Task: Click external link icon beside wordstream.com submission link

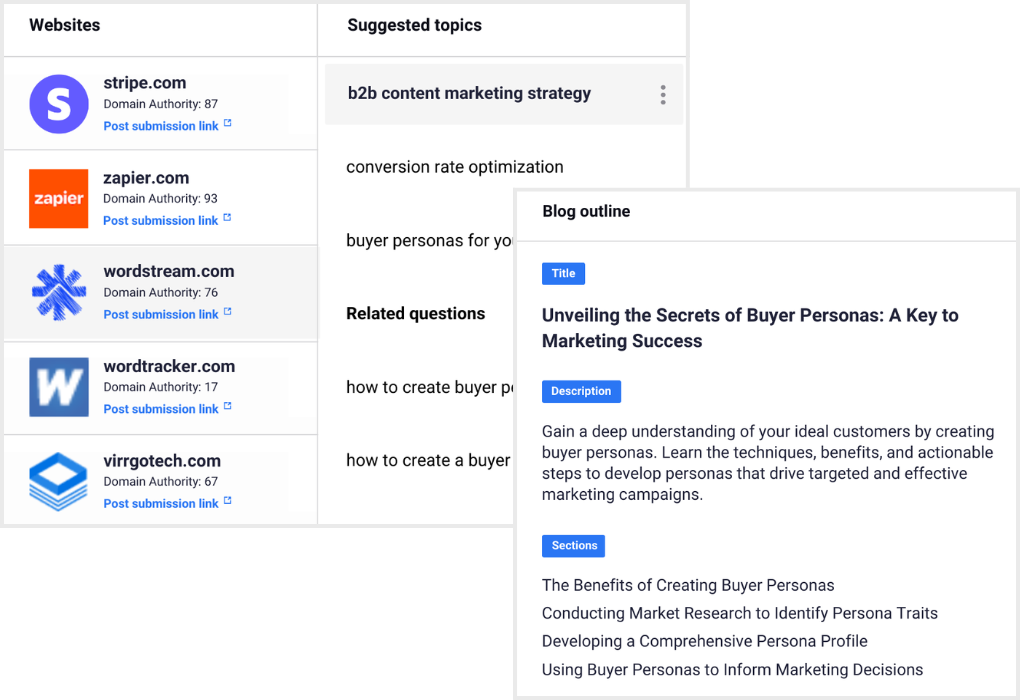Action: (x=228, y=312)
